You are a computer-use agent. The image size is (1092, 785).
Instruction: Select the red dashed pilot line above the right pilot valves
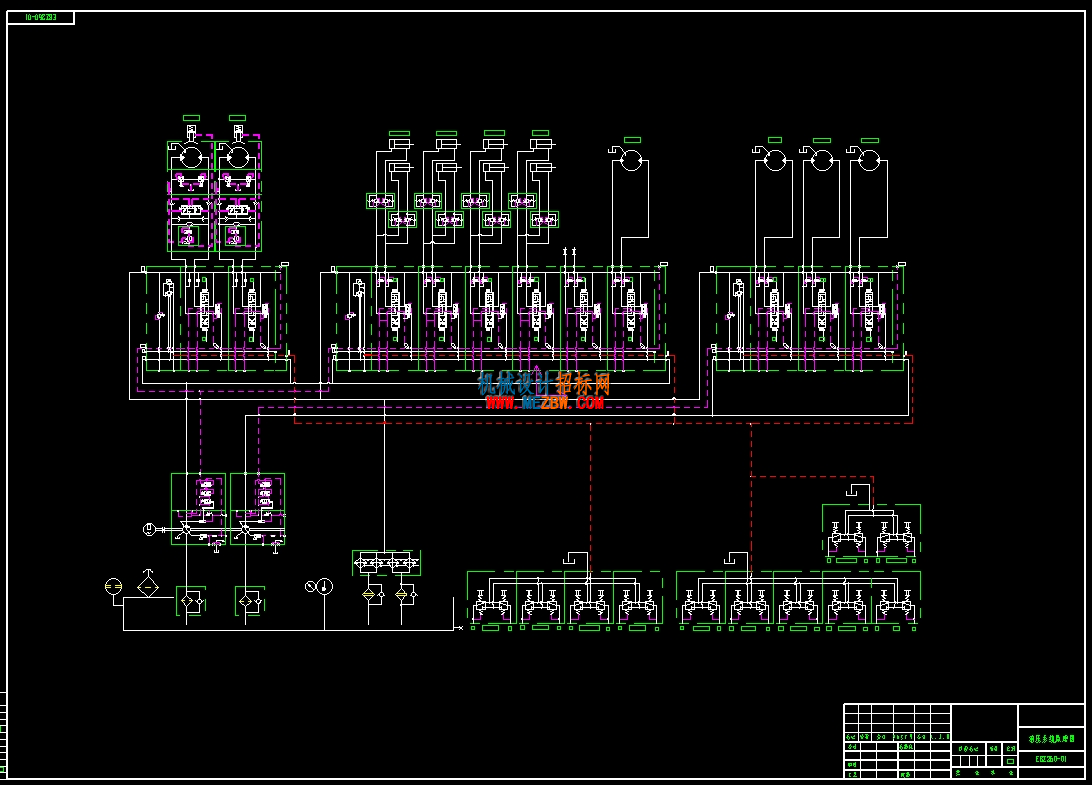812,476
